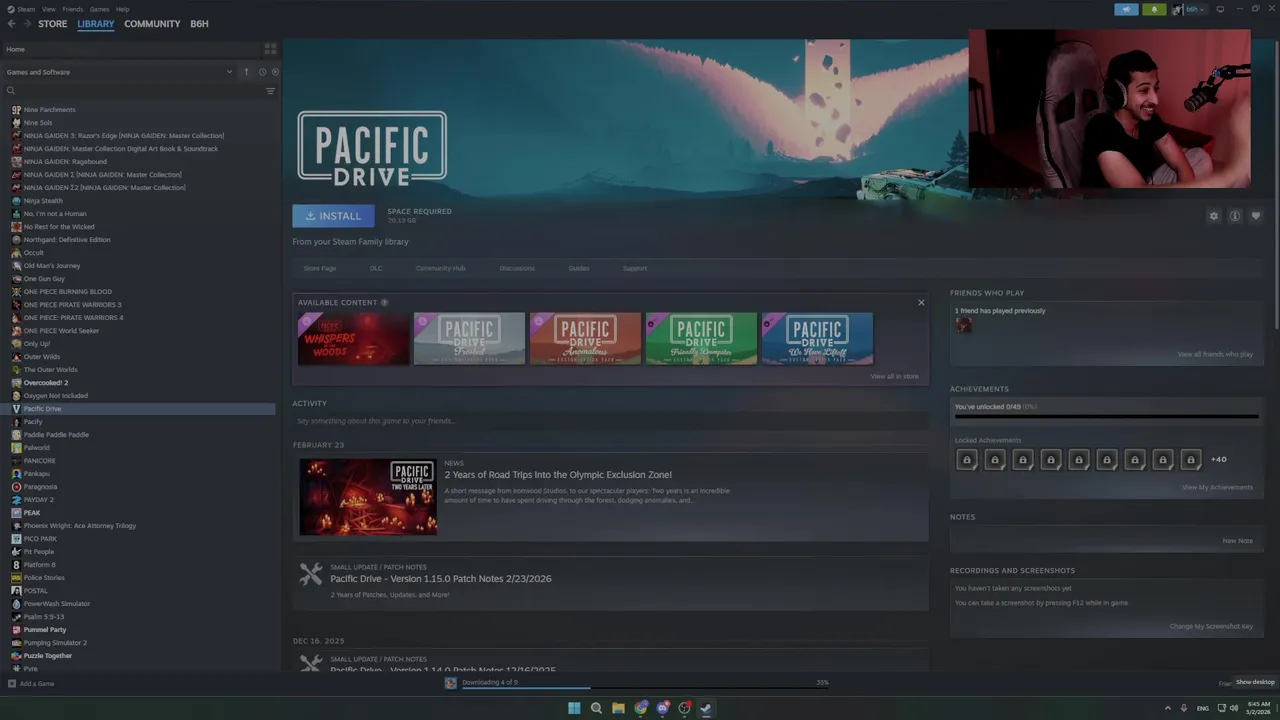Click the first locked achievement icon
1280x720 pixels.
tap(966, 460)
